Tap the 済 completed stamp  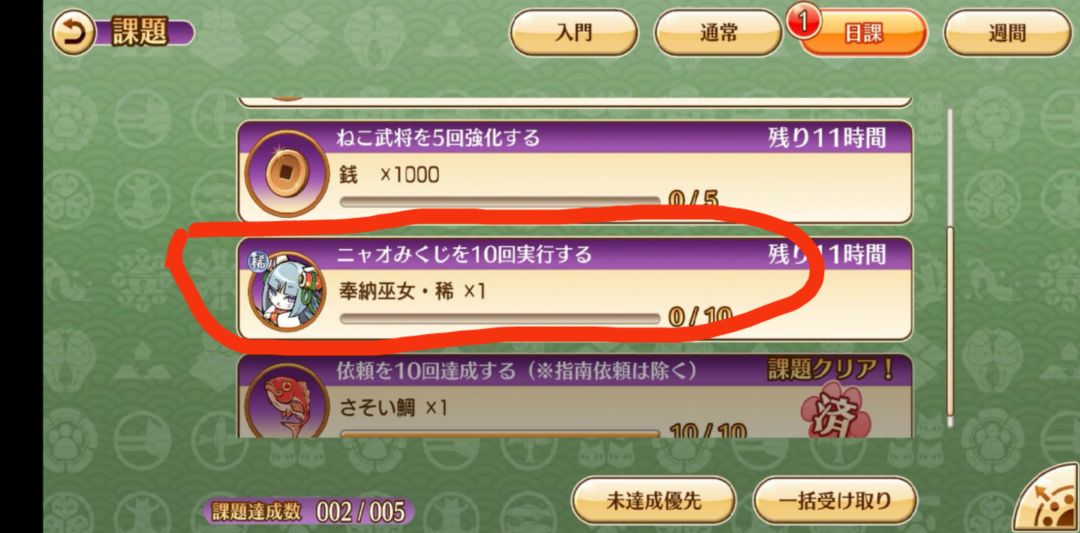835,412
